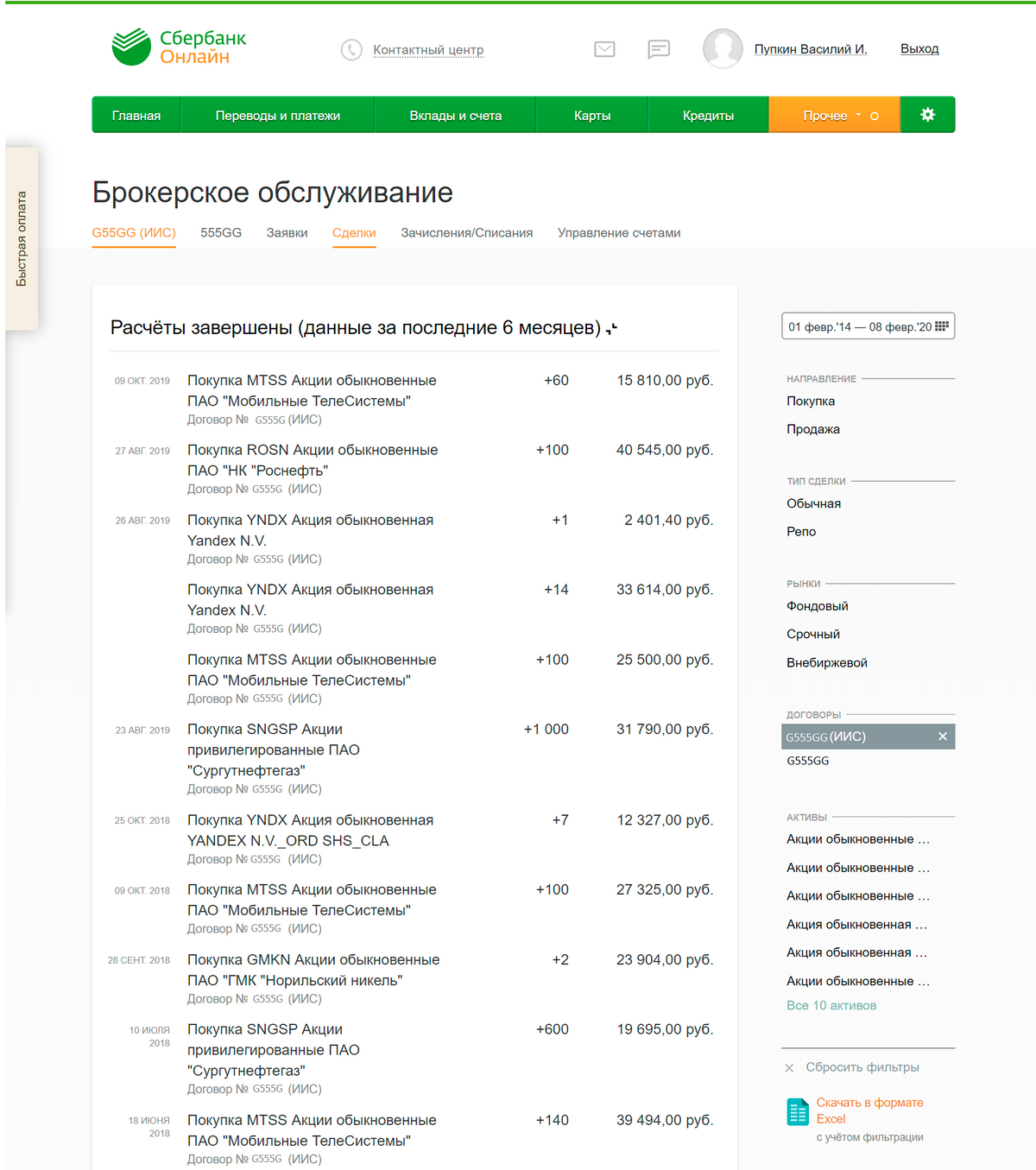Open the chat message icon
The height and width of the screenshot is (1170, 1036).
click(659, 49)
